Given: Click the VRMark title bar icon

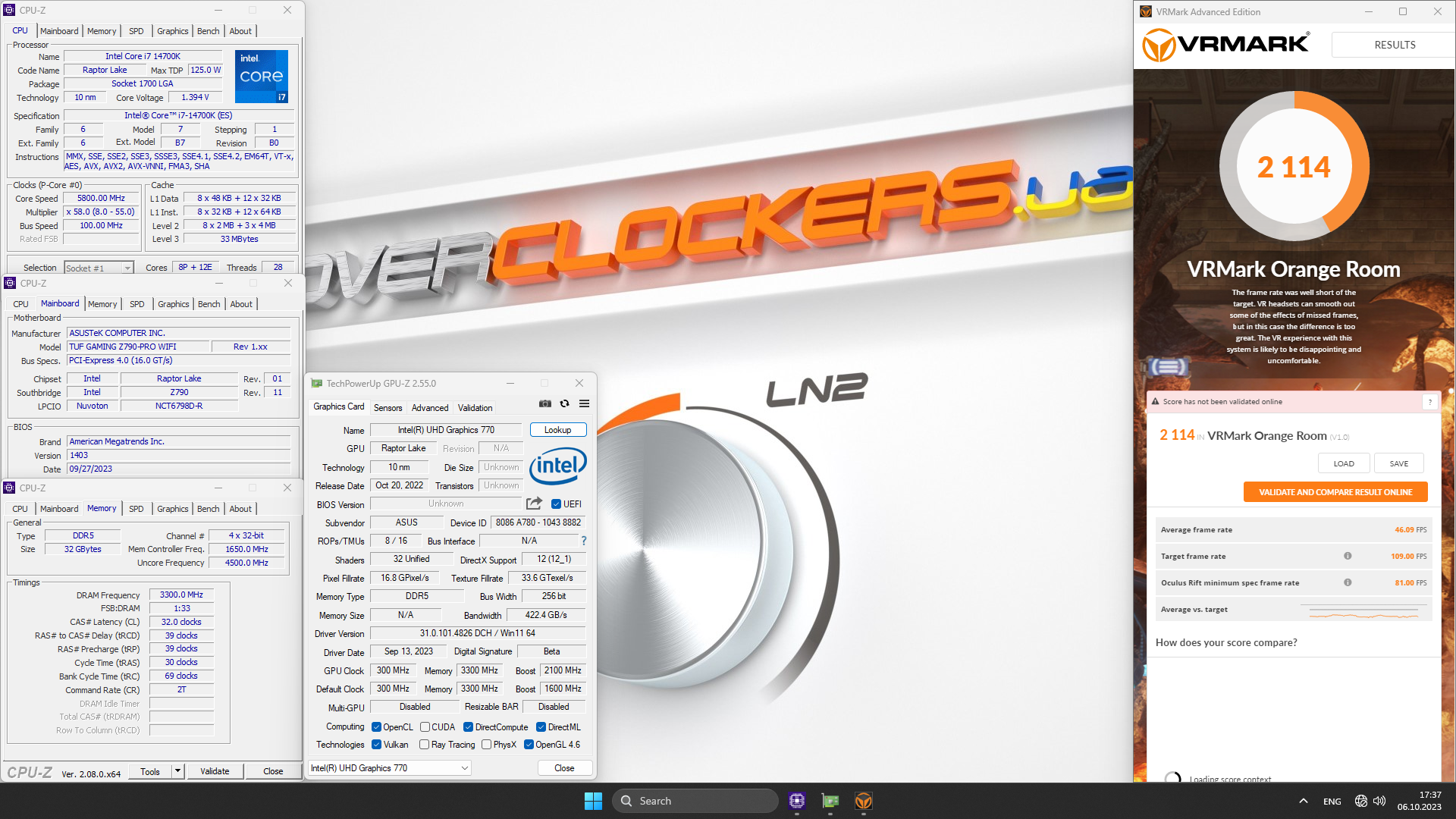Looking at the screenshot, I should pyautogui.click(x=1146, y=11).
